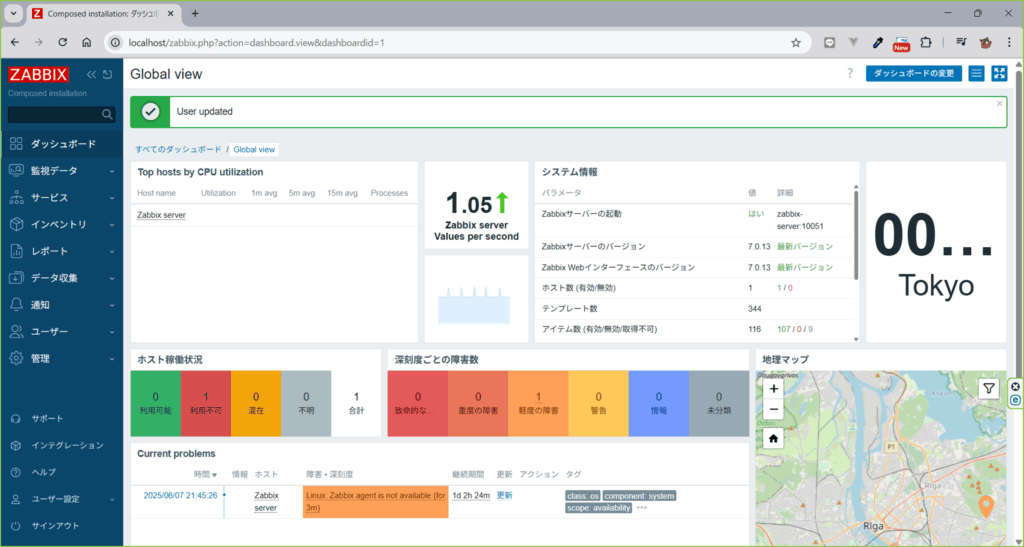Open the geomap severity filter
The image size is (1024, 547).
pyautogui.click(x=989, y=389)
